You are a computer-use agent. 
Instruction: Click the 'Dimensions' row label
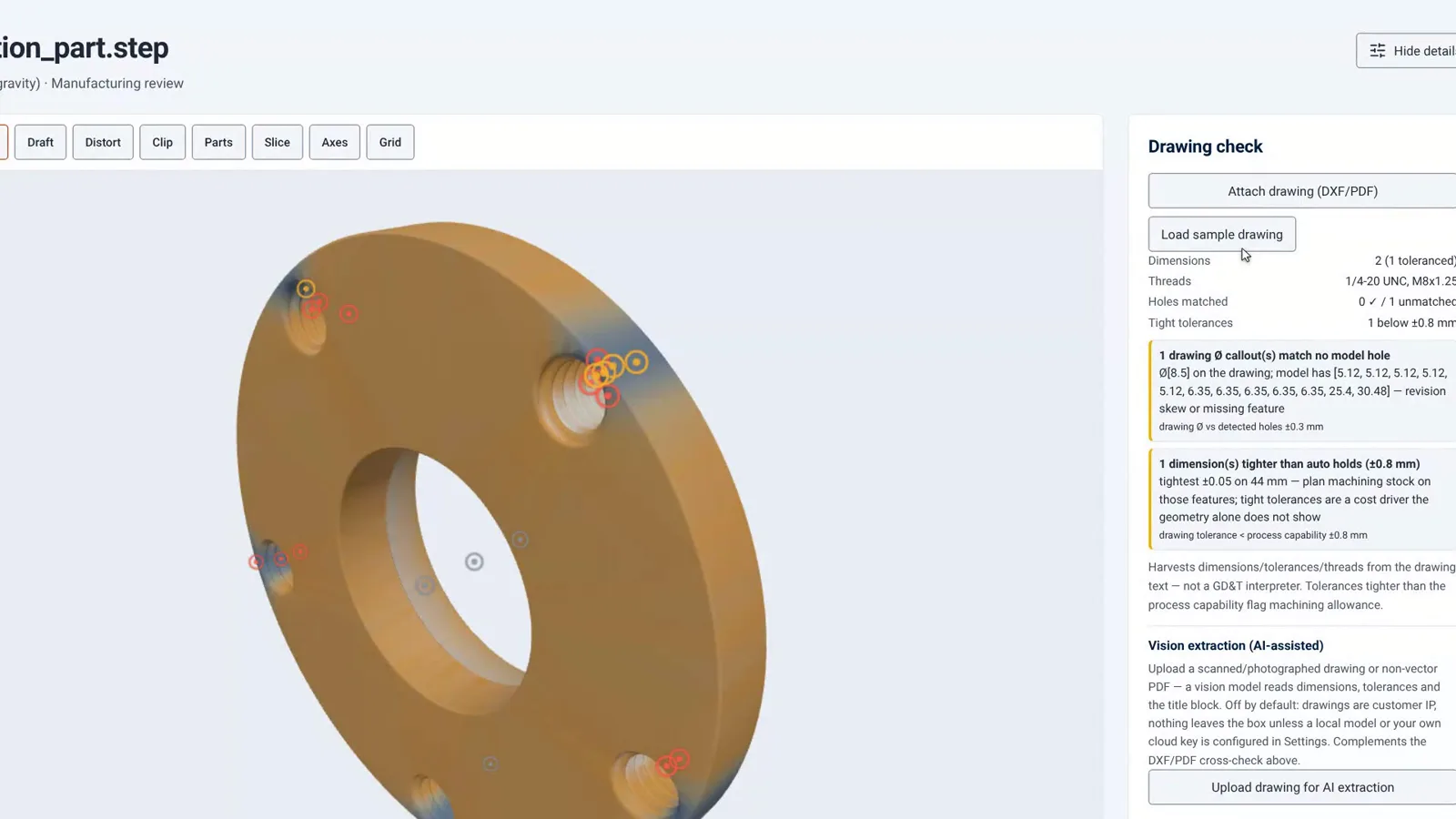(1179, 260)
